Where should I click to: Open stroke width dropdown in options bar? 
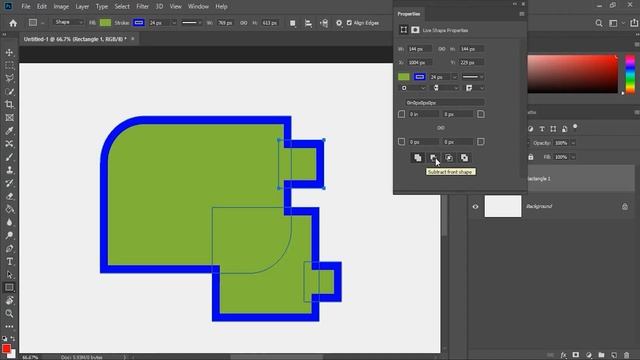(174, 23)
